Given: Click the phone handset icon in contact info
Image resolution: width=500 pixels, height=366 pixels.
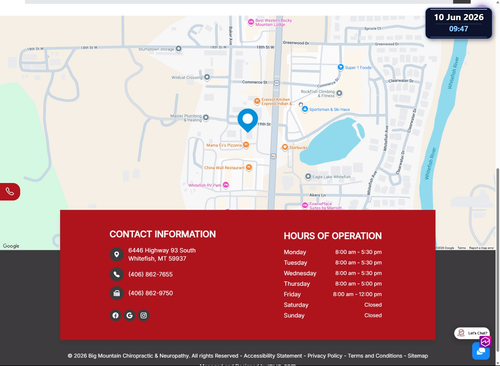Looking at the screenshot, I should coord(116,274).
